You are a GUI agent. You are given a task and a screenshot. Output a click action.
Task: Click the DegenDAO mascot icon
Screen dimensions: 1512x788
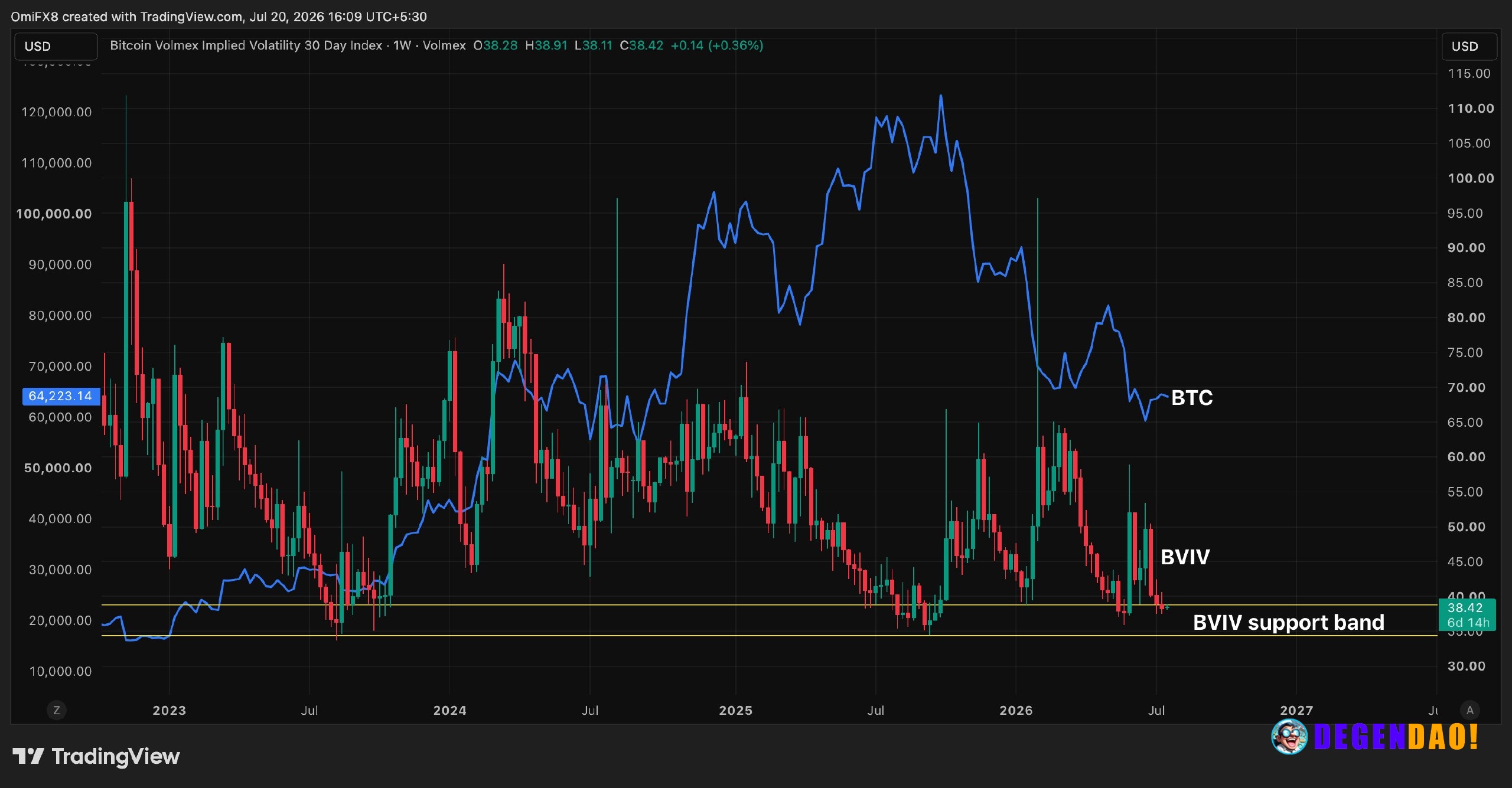click(1289, 736)
